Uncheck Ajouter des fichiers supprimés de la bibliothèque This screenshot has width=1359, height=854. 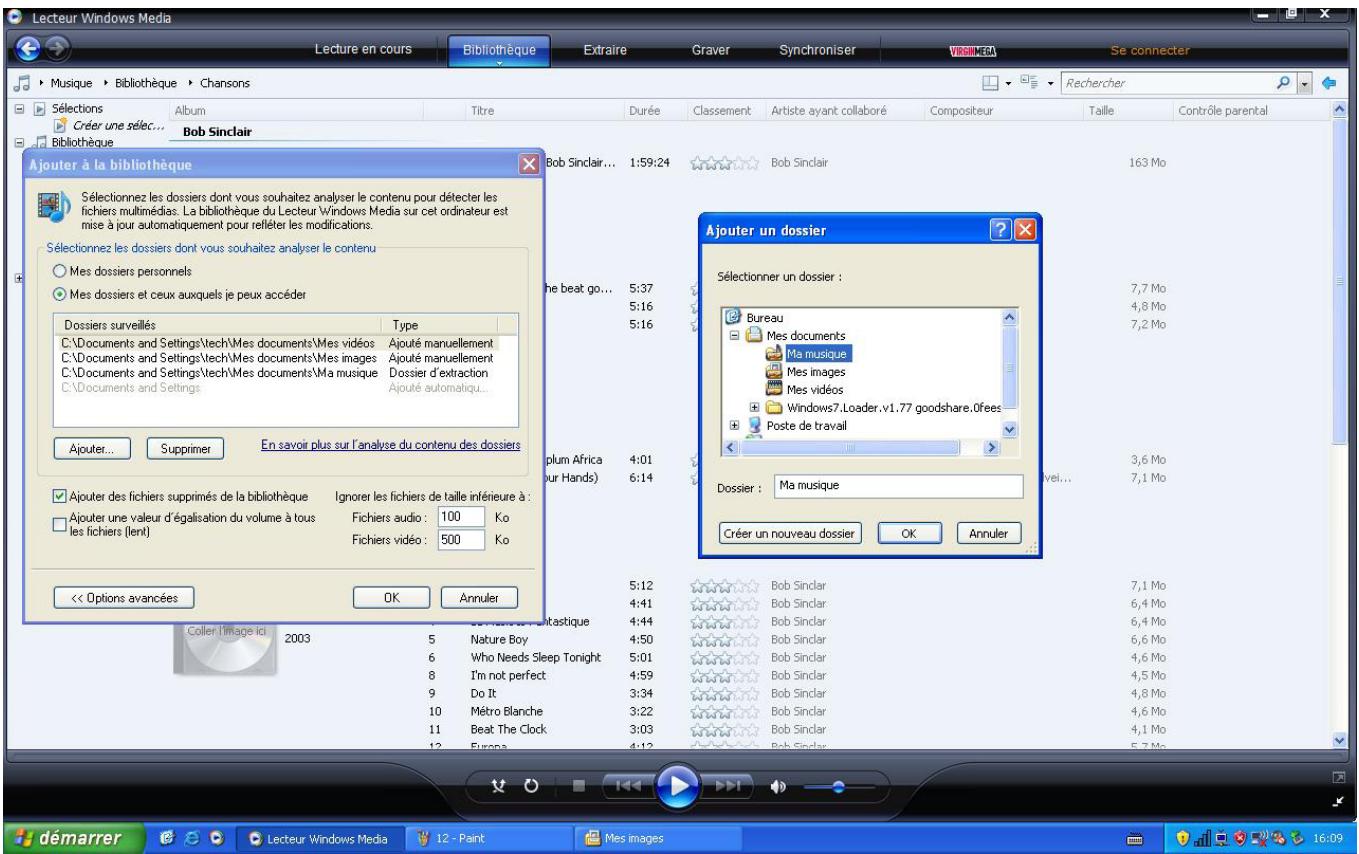click(59, 495)
